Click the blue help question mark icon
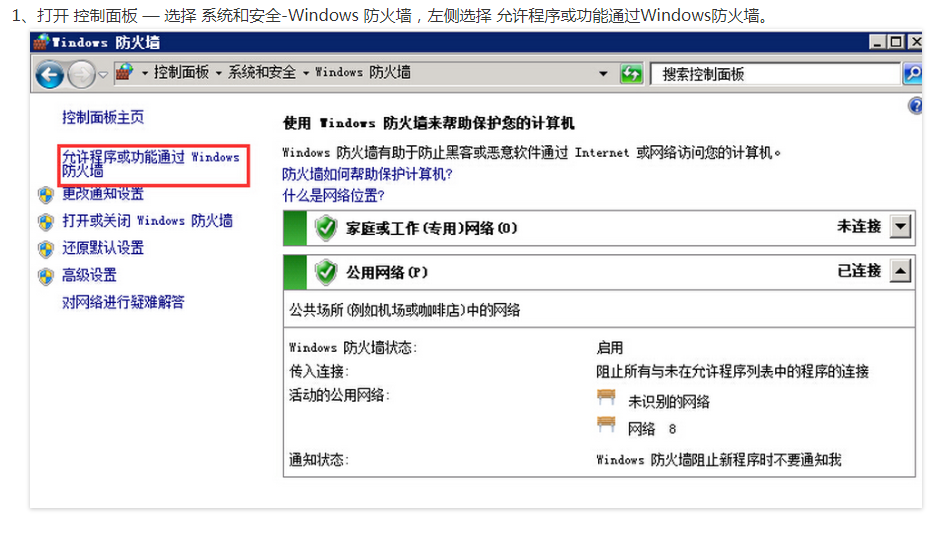Screen dimensions: 952x539 tap(915, 106)
